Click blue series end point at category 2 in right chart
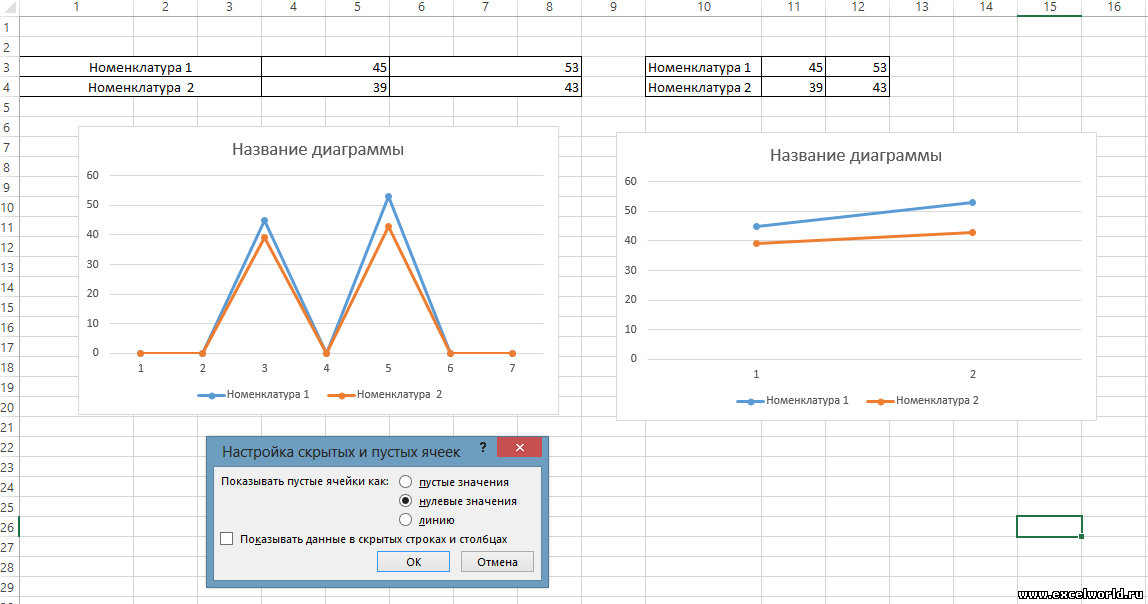Image resolution: width=1148 pixels, height=604 pixels. point(972,203)
